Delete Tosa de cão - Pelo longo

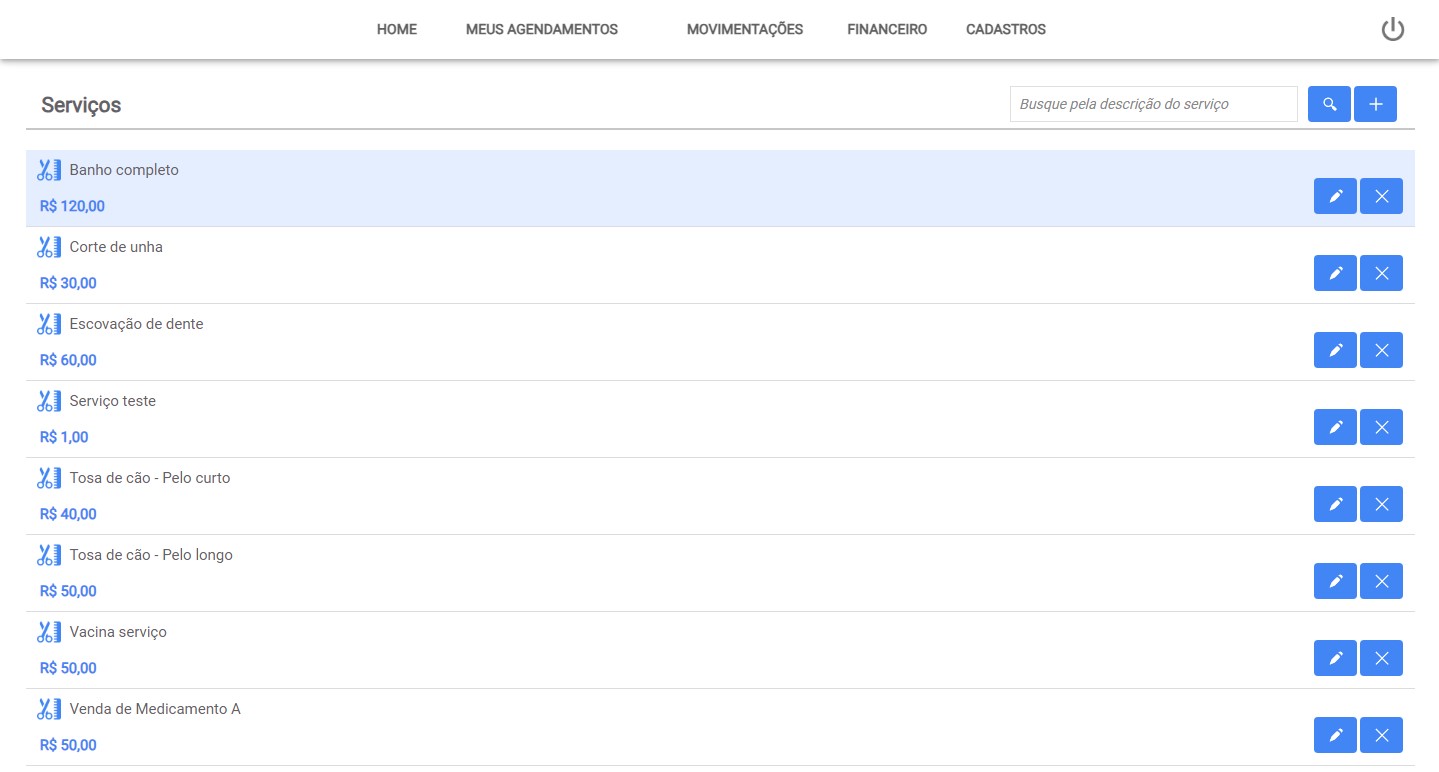tap(1381, 581)
